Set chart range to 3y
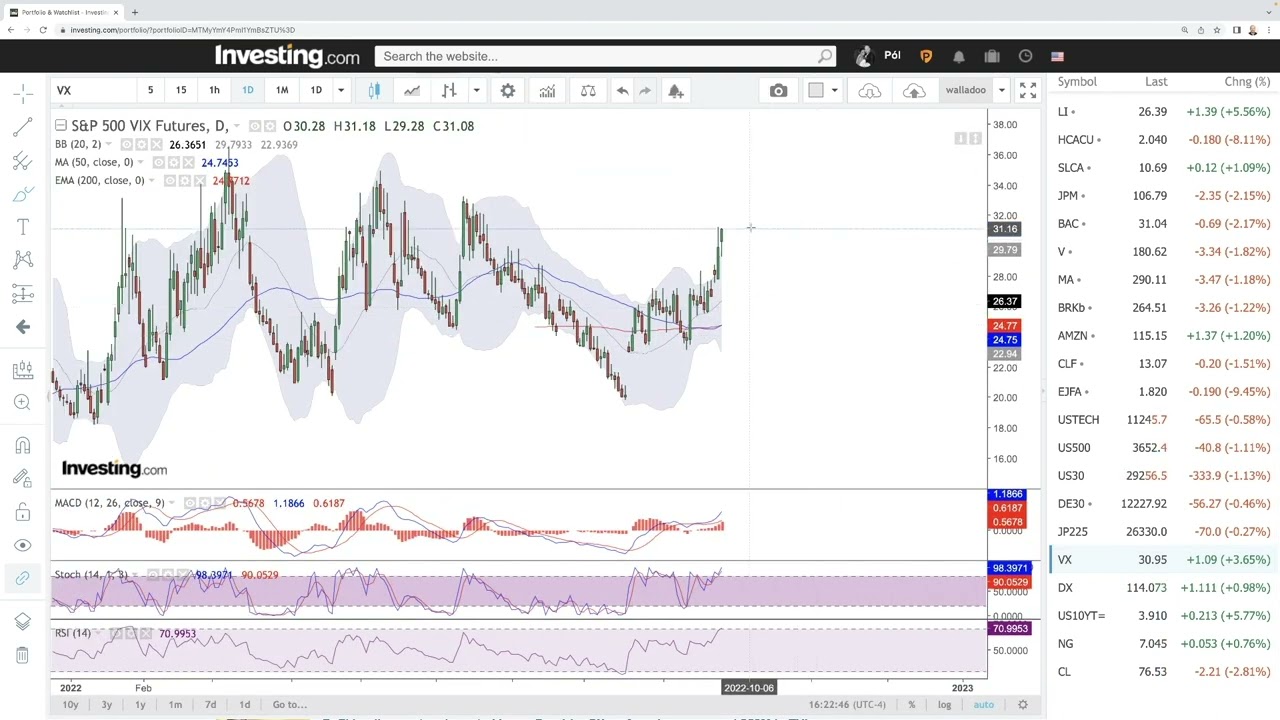Image resolution: width=1280 pixels, height=720 pixels. [106, 705]
